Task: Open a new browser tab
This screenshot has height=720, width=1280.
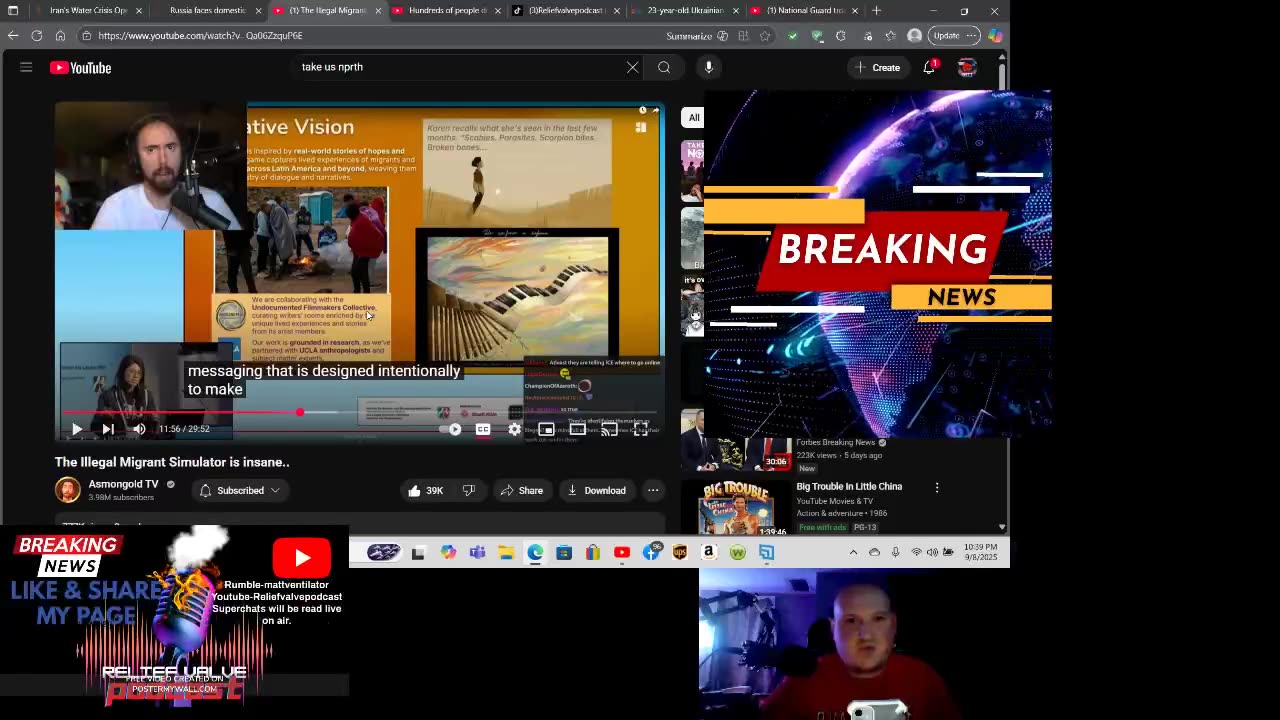Action: point(876,11)
